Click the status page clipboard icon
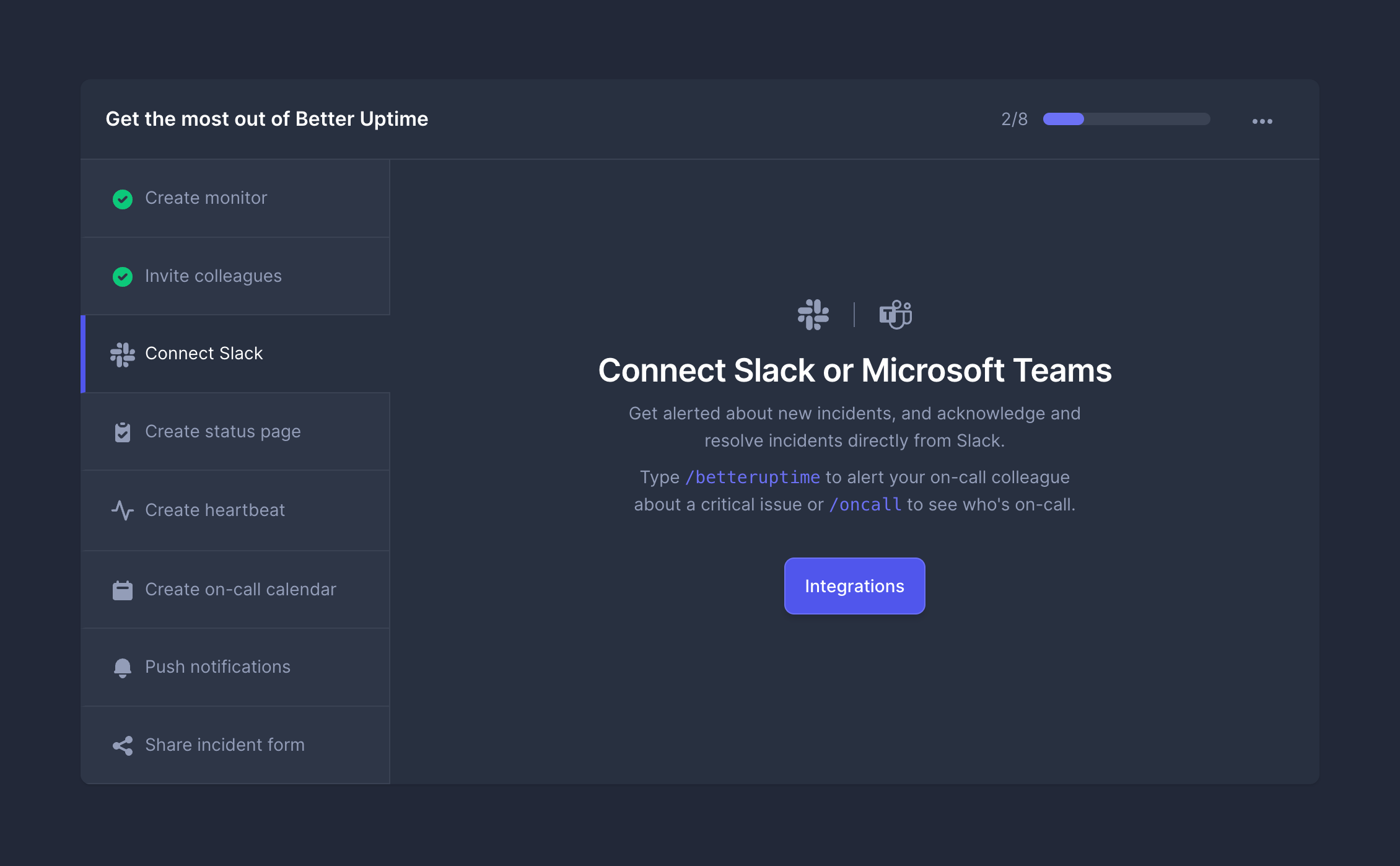 (123, 432)
